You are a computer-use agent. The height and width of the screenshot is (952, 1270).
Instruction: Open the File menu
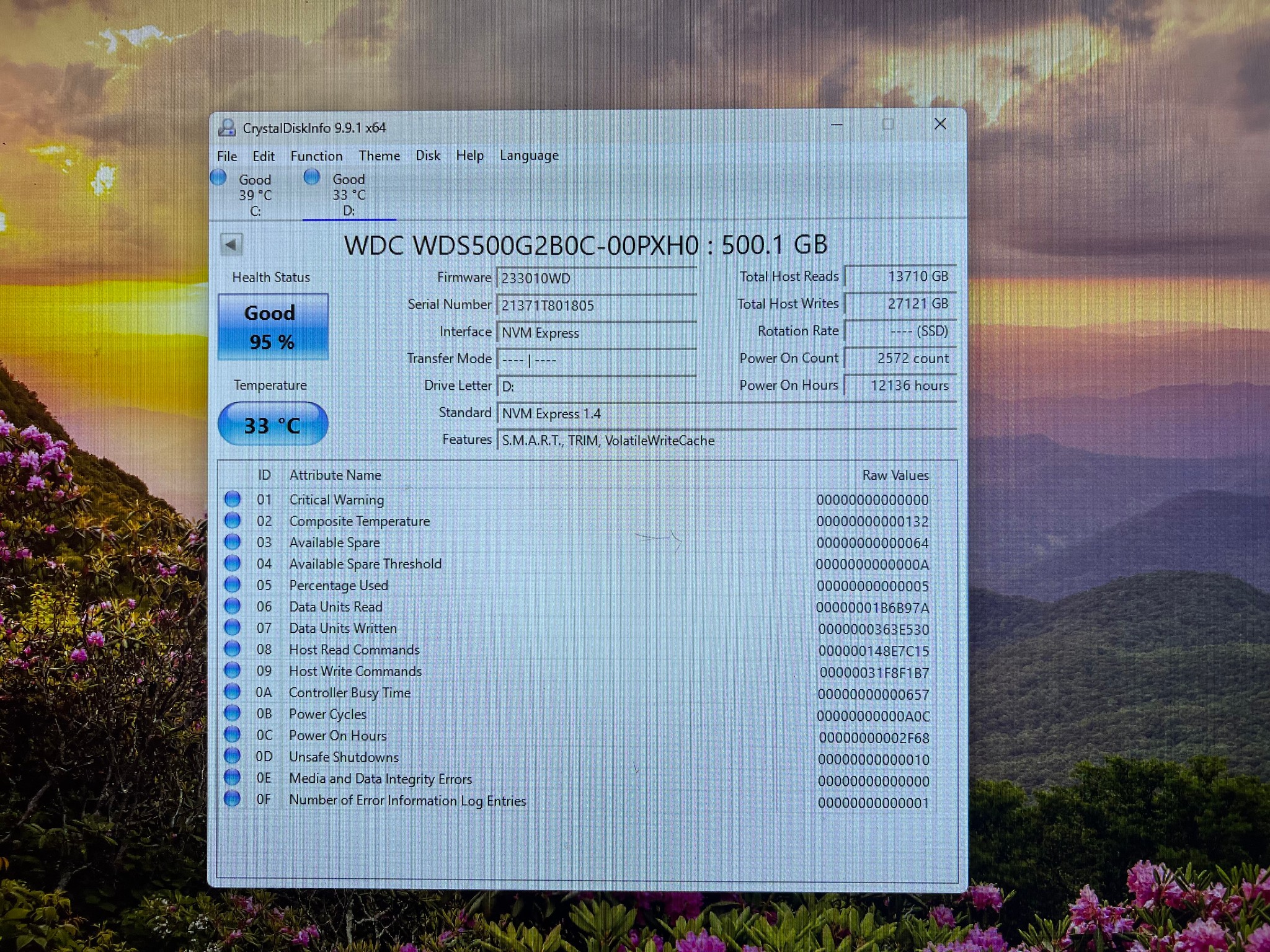pos(227,156)
